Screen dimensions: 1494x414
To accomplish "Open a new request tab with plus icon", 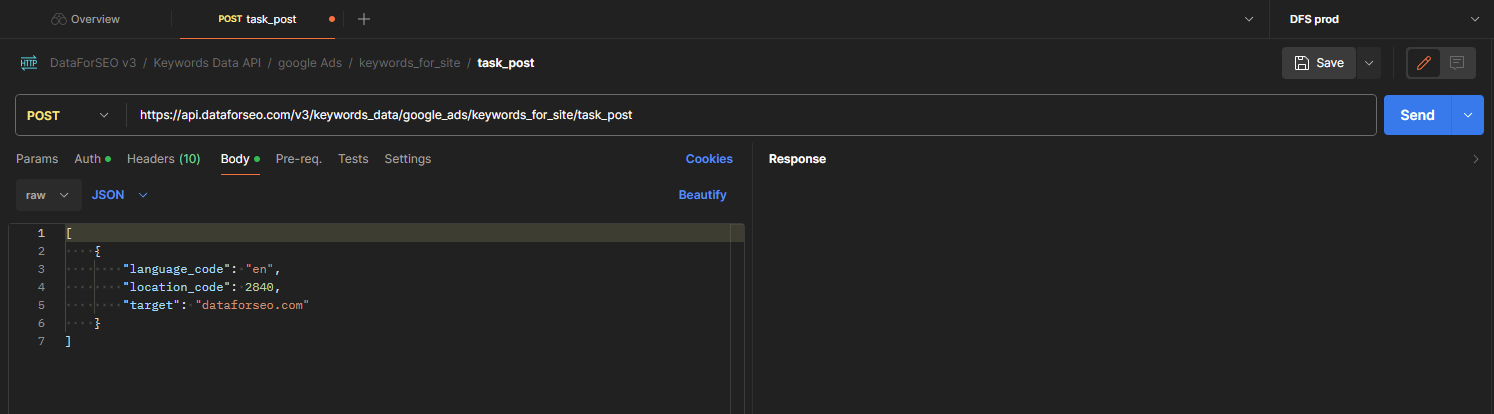I will [364, 19].
